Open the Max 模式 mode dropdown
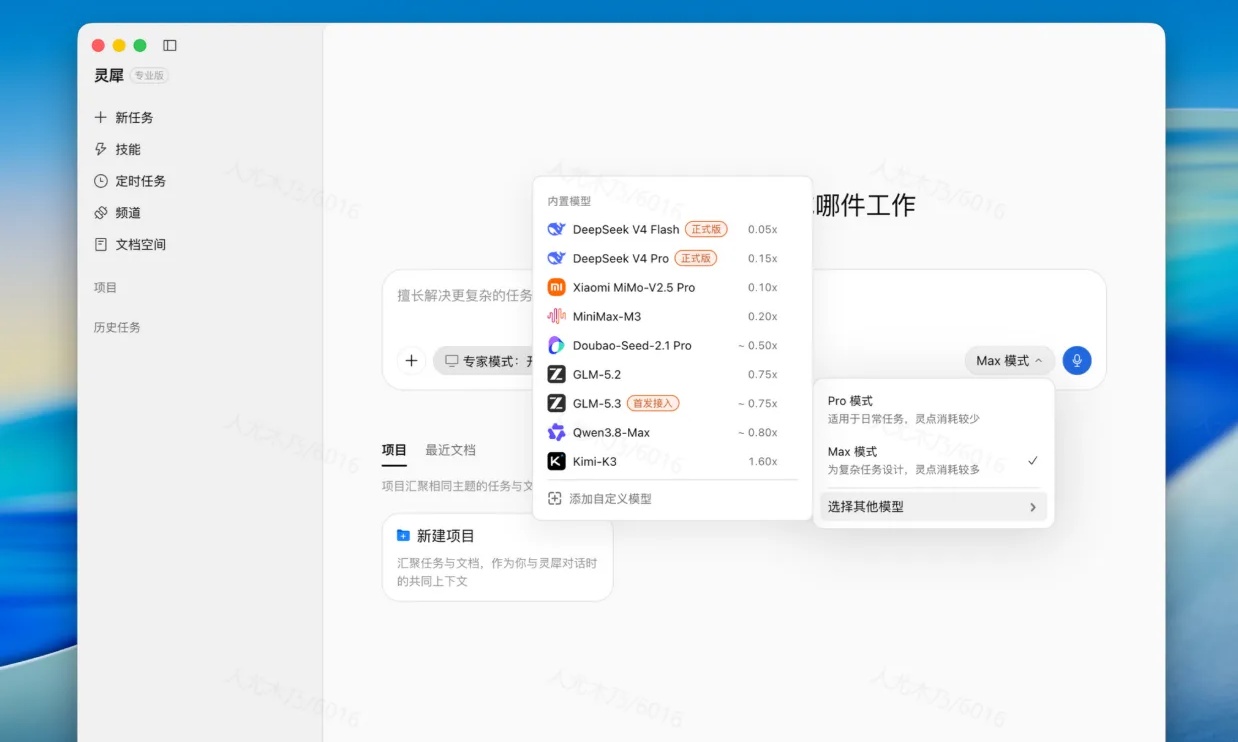The image size is (1238, 742). 1010,360
